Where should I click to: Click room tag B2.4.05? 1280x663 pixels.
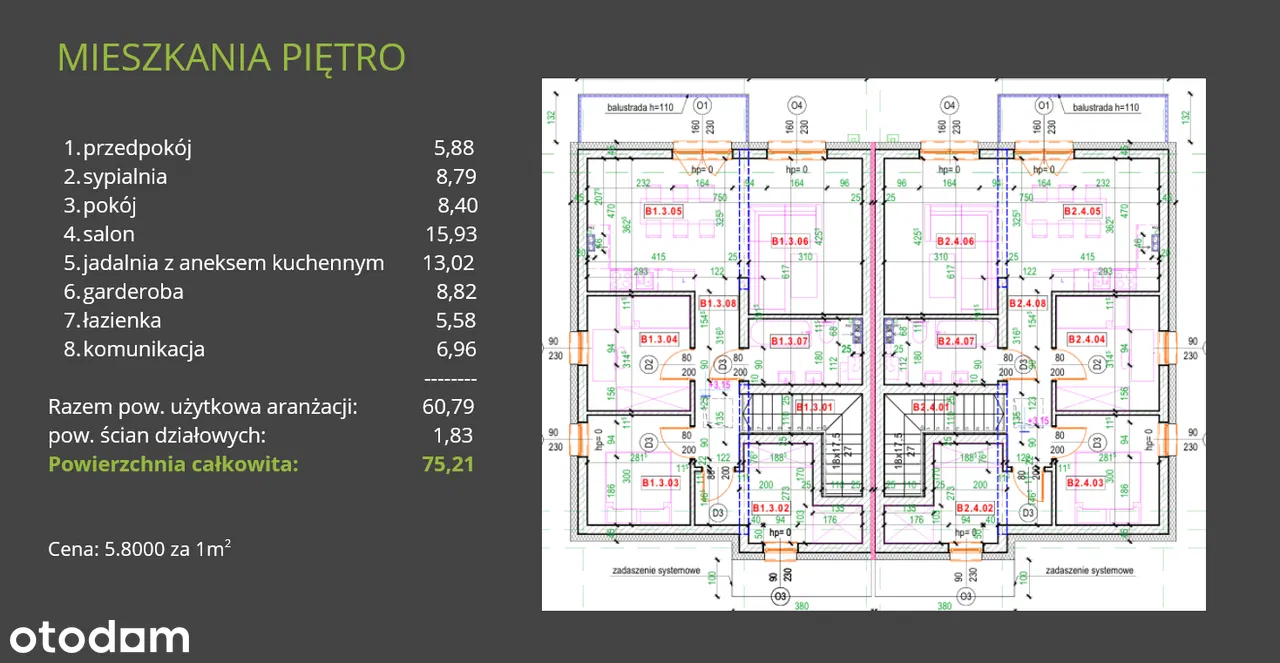(1082, 212)
